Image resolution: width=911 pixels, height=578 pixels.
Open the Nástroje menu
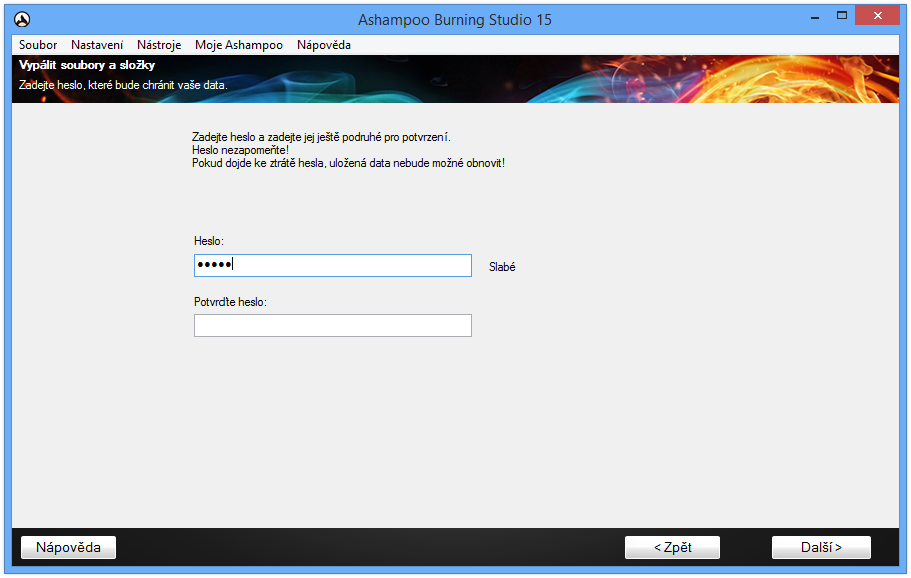point(159,45)
